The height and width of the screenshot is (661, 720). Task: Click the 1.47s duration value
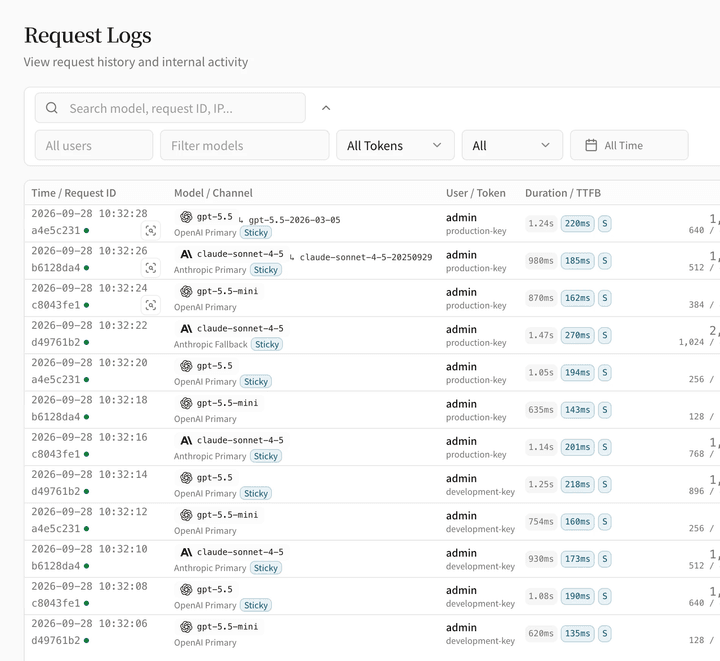point(540,335)
